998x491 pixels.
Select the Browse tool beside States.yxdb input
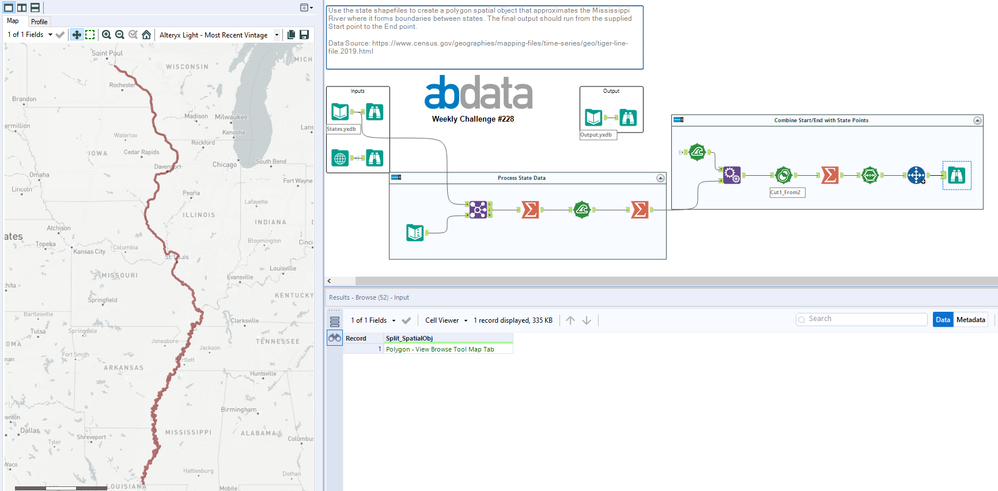click(374, 113)
